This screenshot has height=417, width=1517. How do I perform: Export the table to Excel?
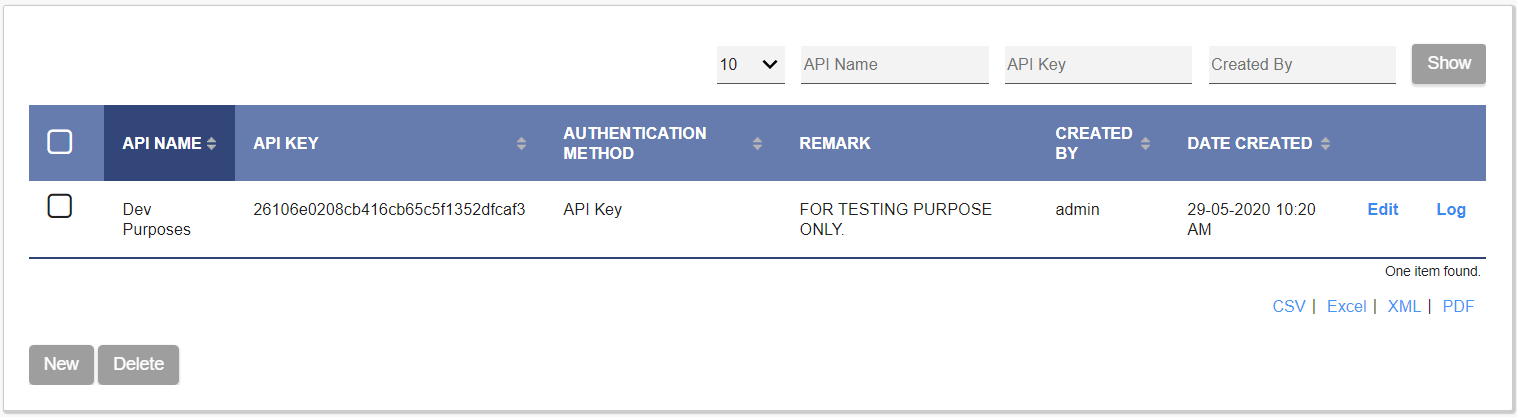point(1346,306)
